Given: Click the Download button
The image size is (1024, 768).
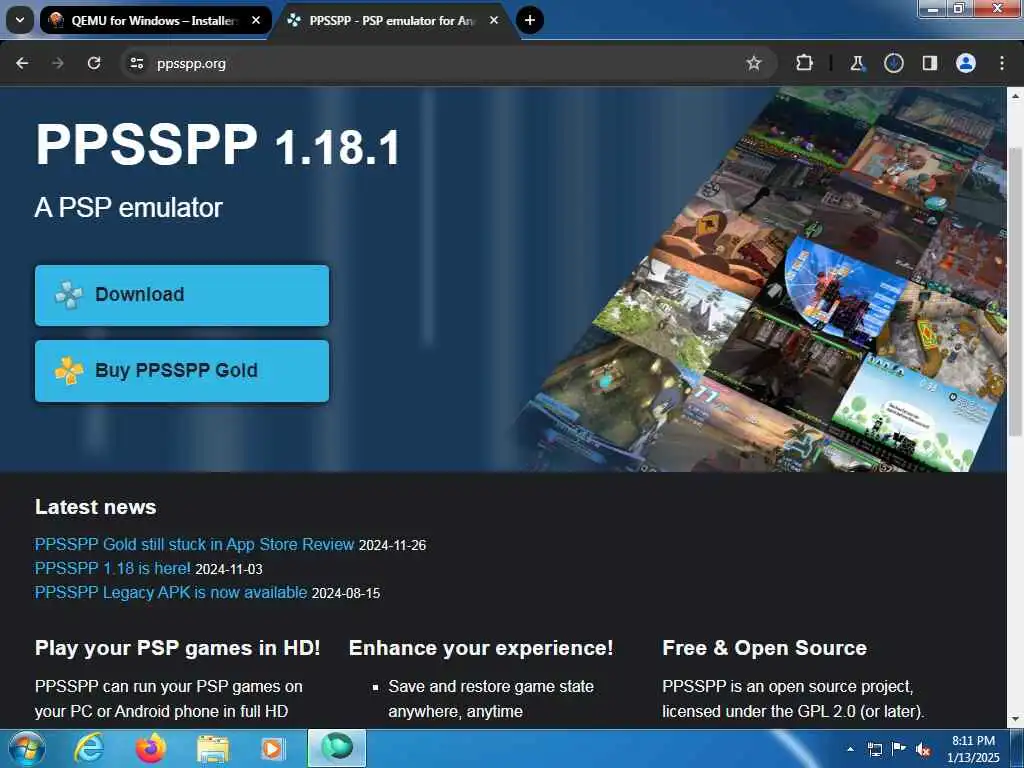Looking at the screenshot, I should [182, 295].
